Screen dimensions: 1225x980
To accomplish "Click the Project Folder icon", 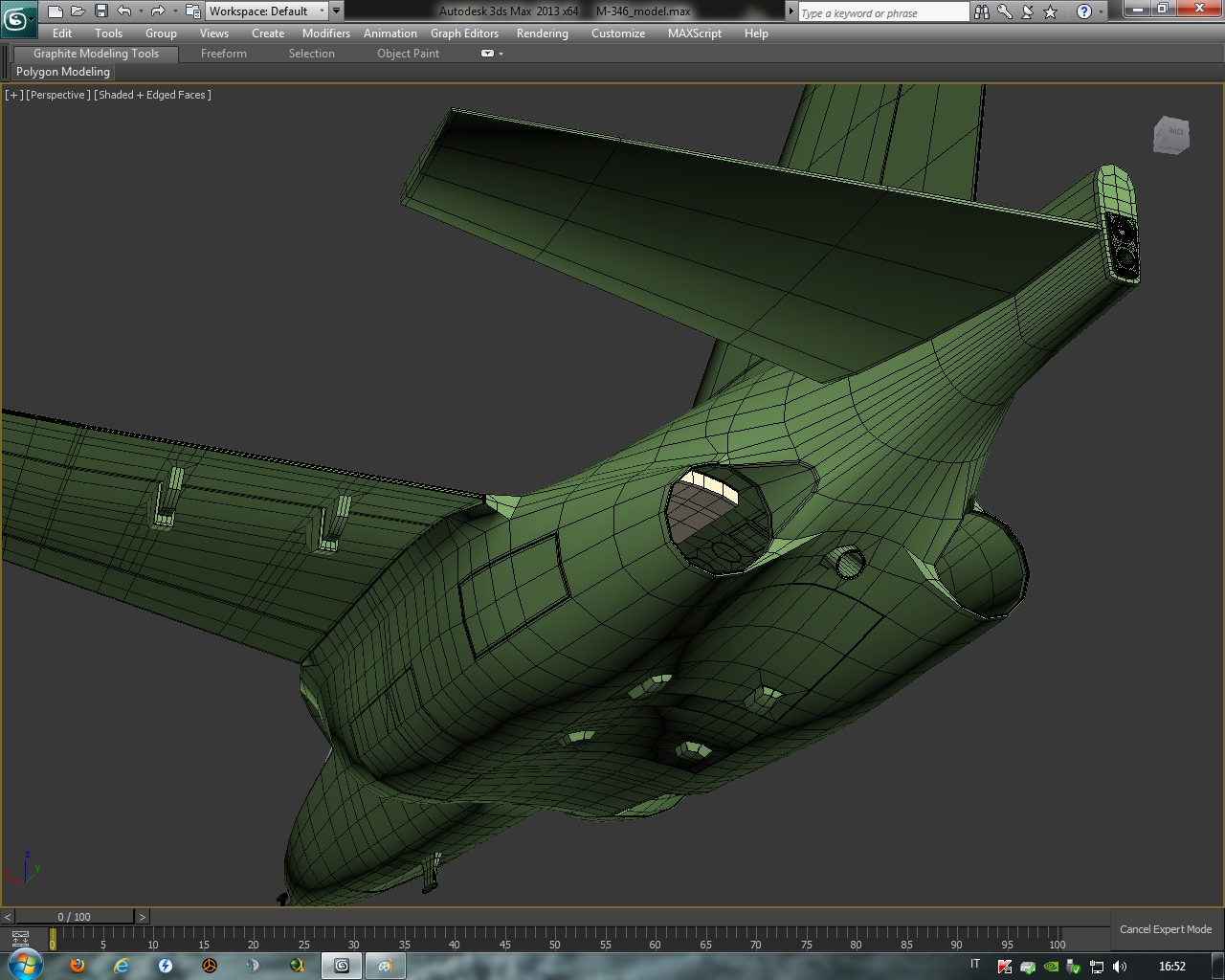I will coord(192,11).
